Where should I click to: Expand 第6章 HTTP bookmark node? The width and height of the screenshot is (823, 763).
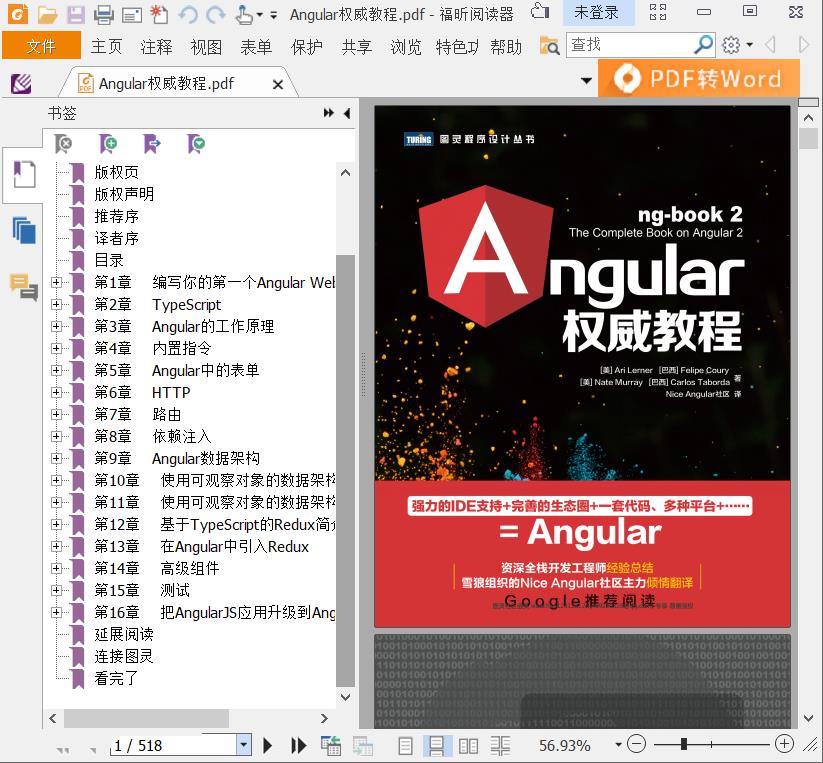56,393
